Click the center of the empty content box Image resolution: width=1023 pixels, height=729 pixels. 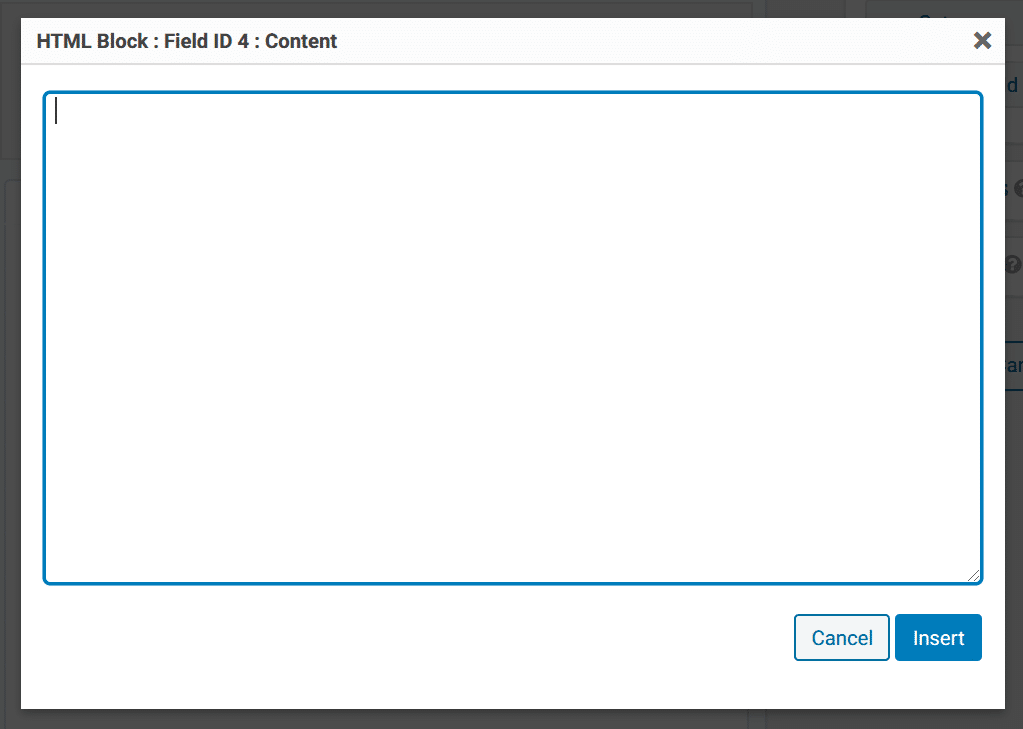tap(513, 337)
